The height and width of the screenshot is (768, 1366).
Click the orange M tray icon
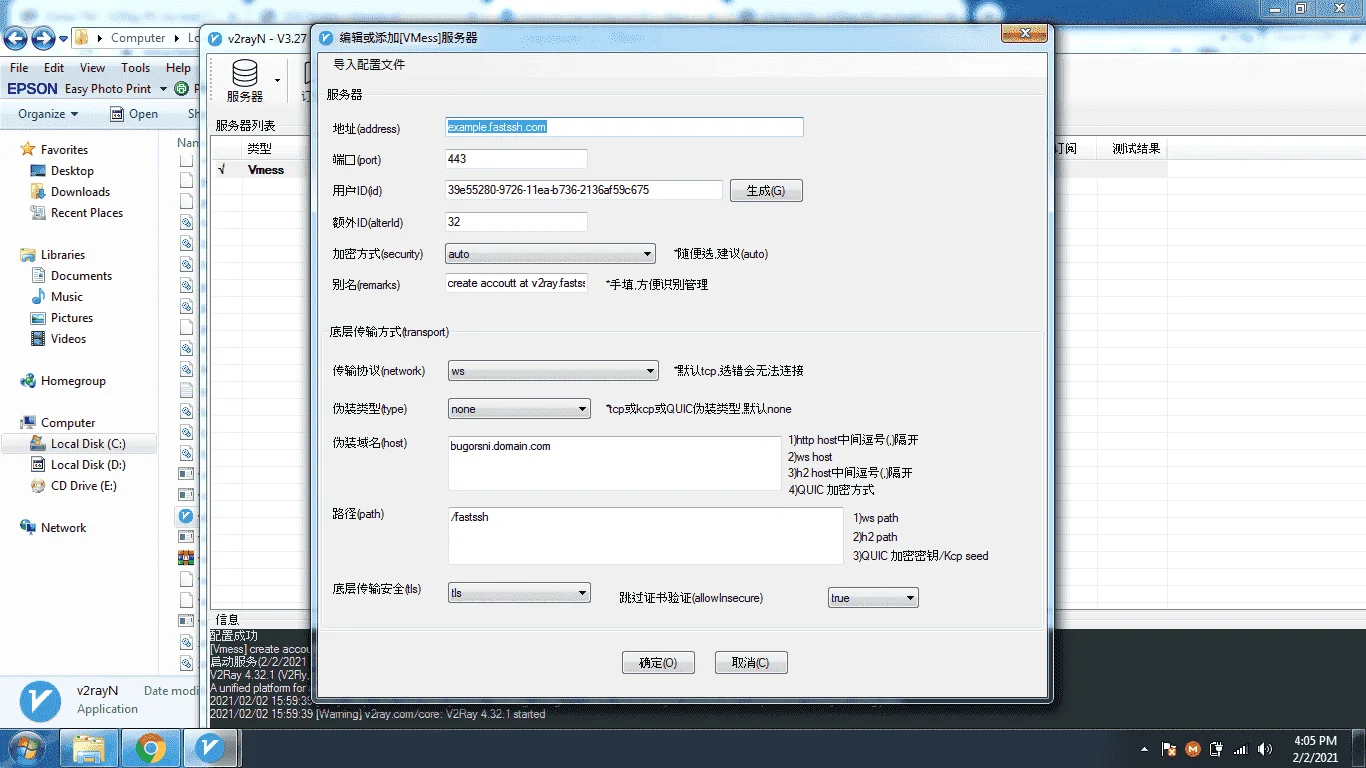pos(1192,749)
